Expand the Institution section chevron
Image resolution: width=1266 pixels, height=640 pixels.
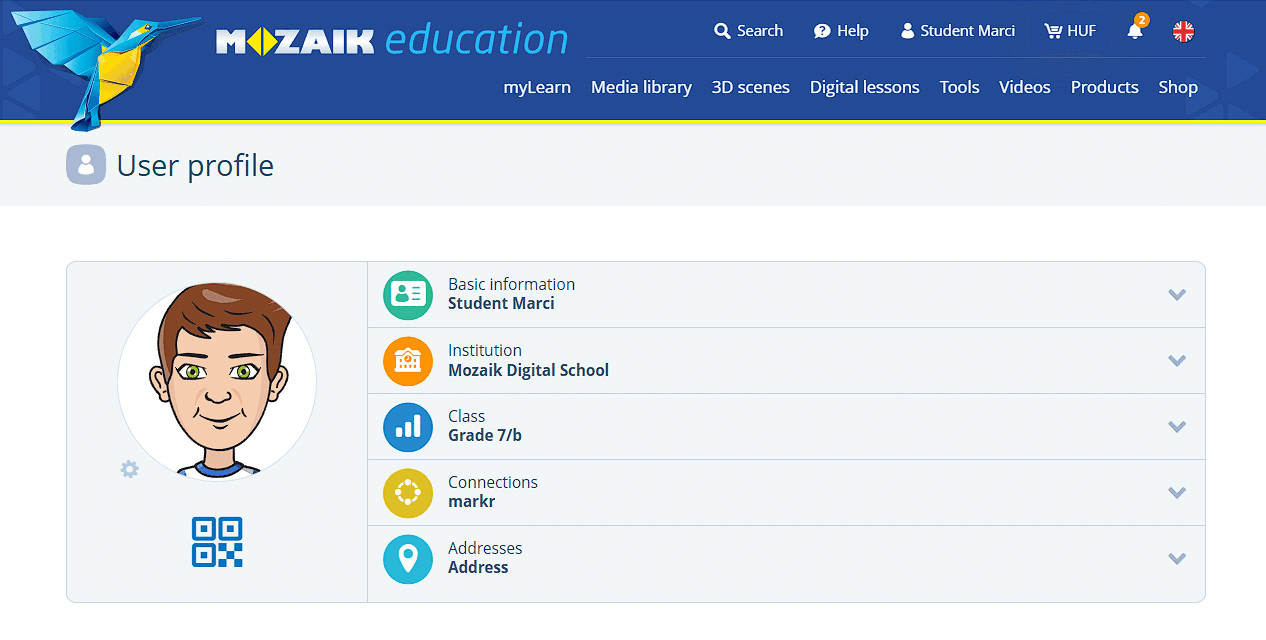coord(1177,361)
